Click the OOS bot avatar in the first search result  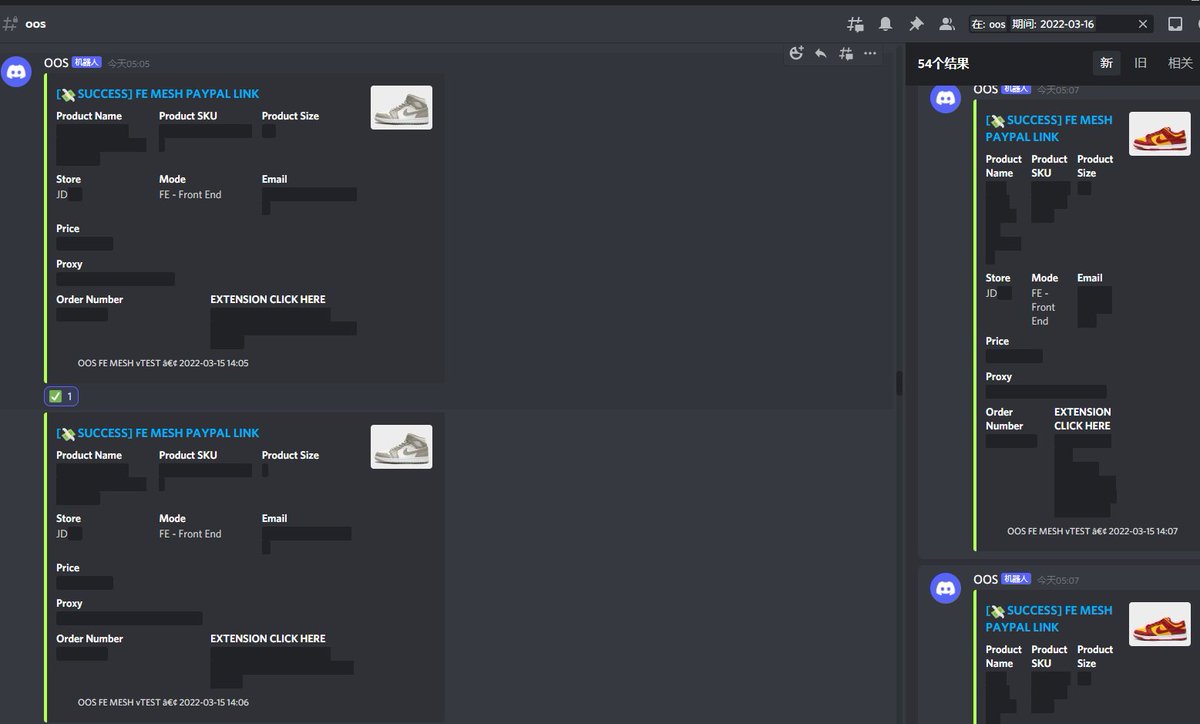pyautogui.click(x=946, y=99)
